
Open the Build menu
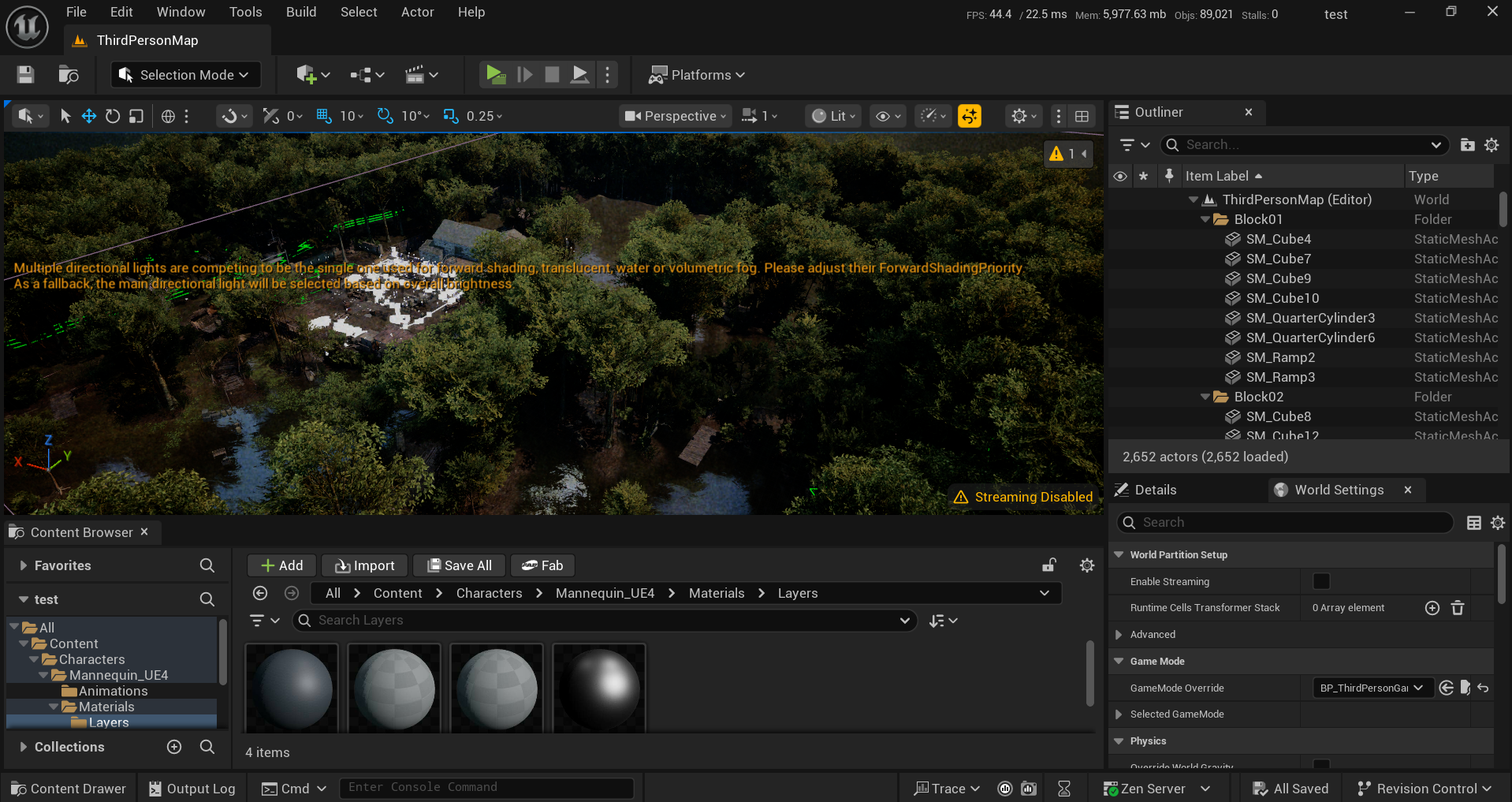(x=300, y=12)
